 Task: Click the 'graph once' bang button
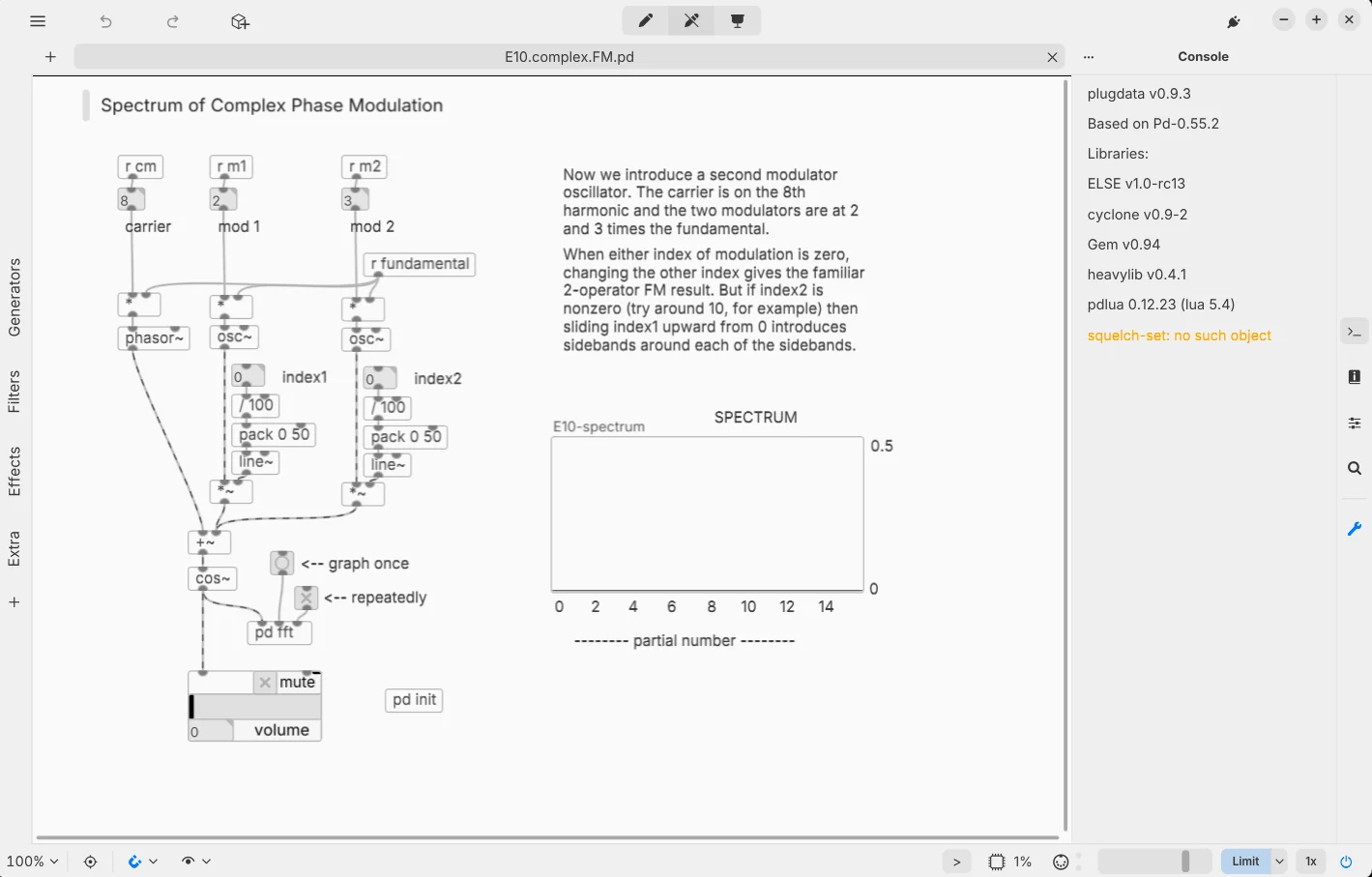281,563
